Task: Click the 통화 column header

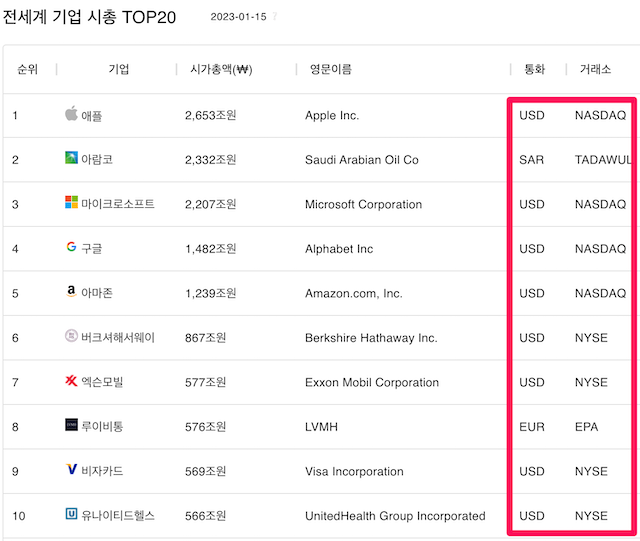Action: [x=534, y=69]
